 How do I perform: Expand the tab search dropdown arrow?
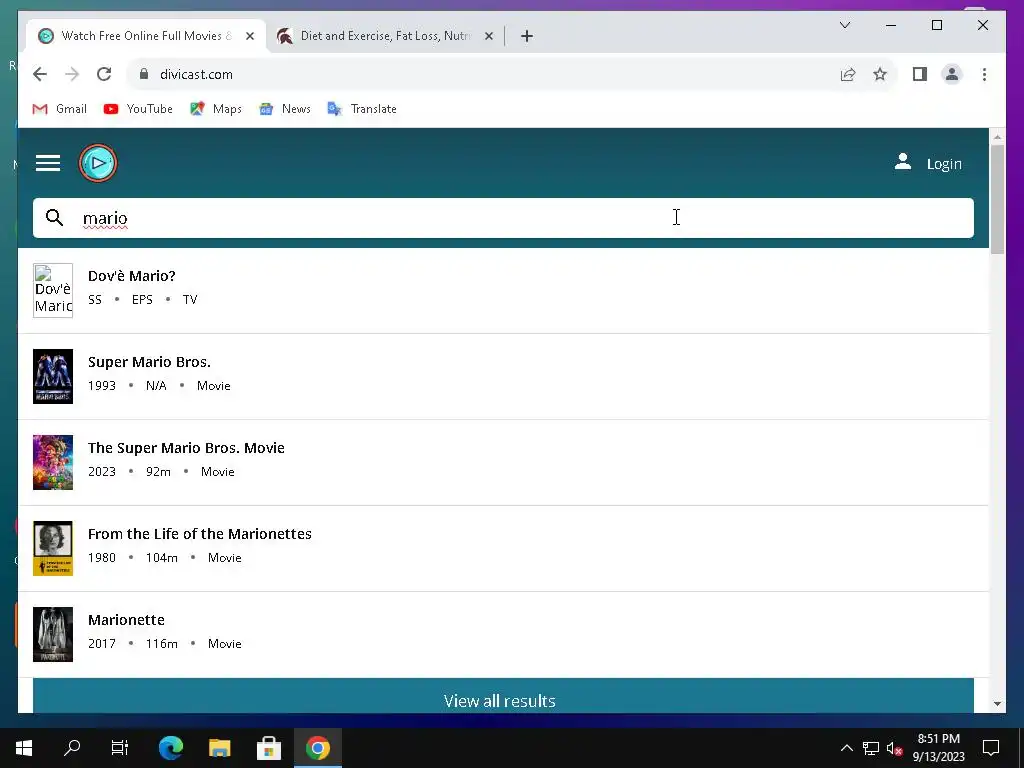844,25
